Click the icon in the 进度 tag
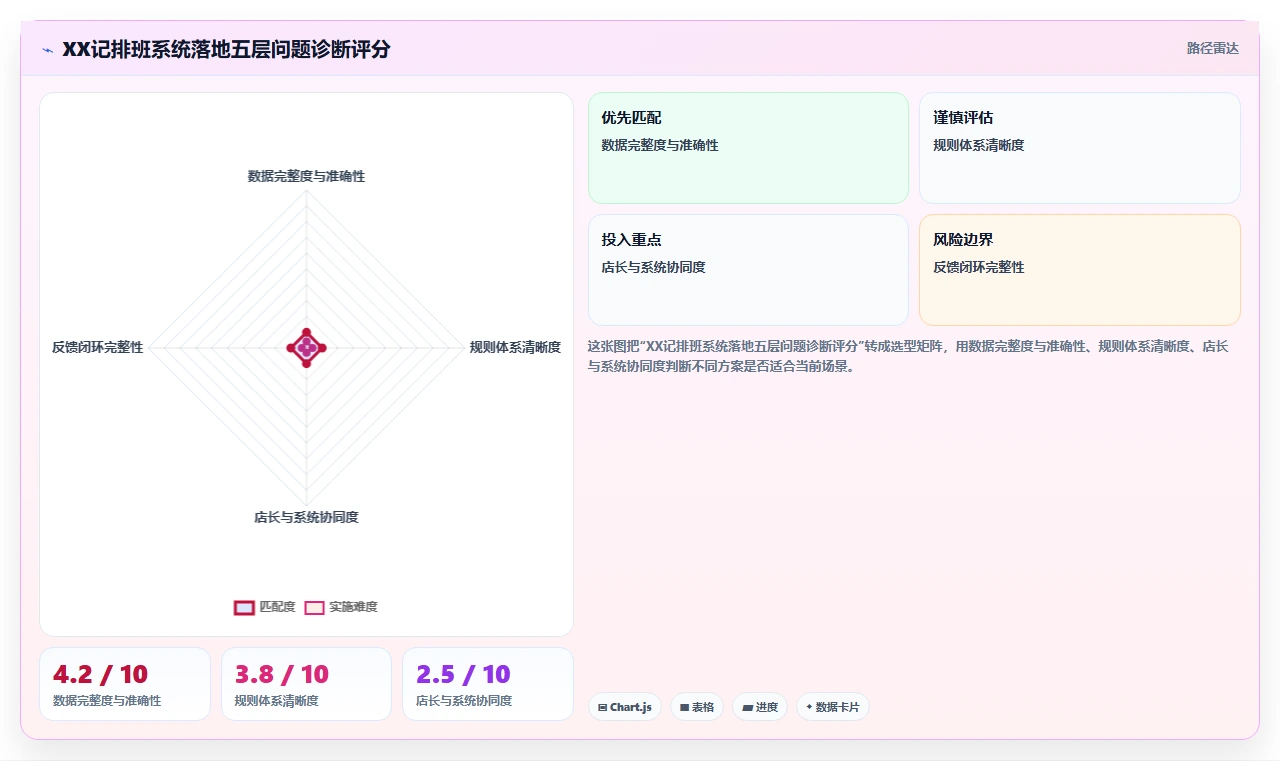The height and width of the screenshot is (761, 1280). tap(748, 707)
